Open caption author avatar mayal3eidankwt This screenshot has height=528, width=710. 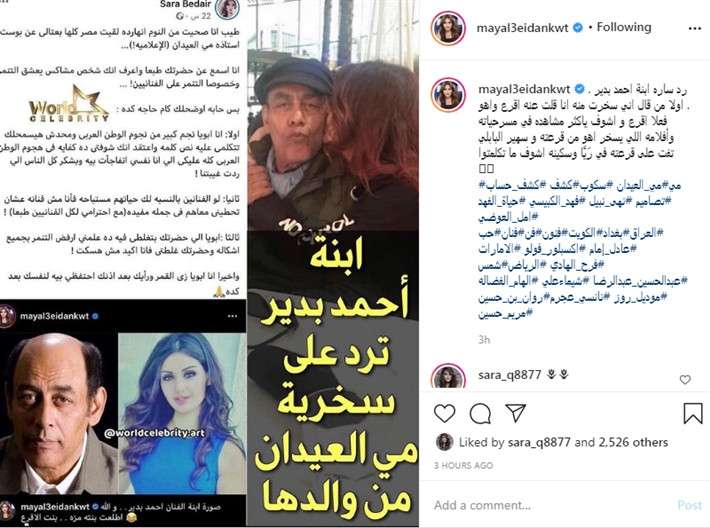point(448,95)
